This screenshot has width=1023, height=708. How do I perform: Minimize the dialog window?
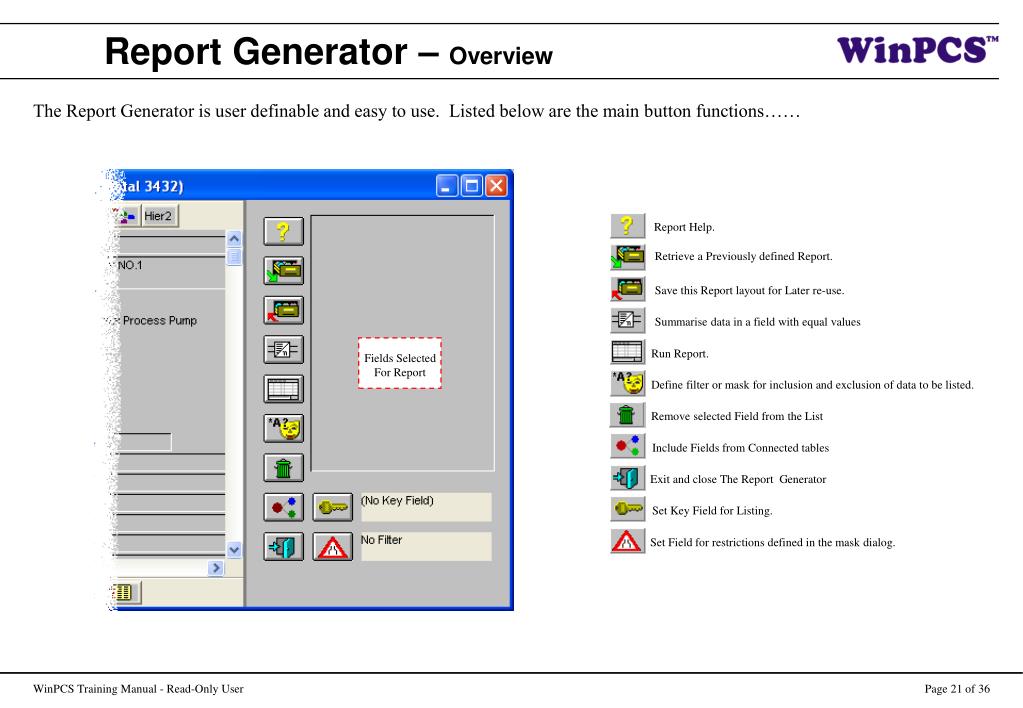click(447, 186)
